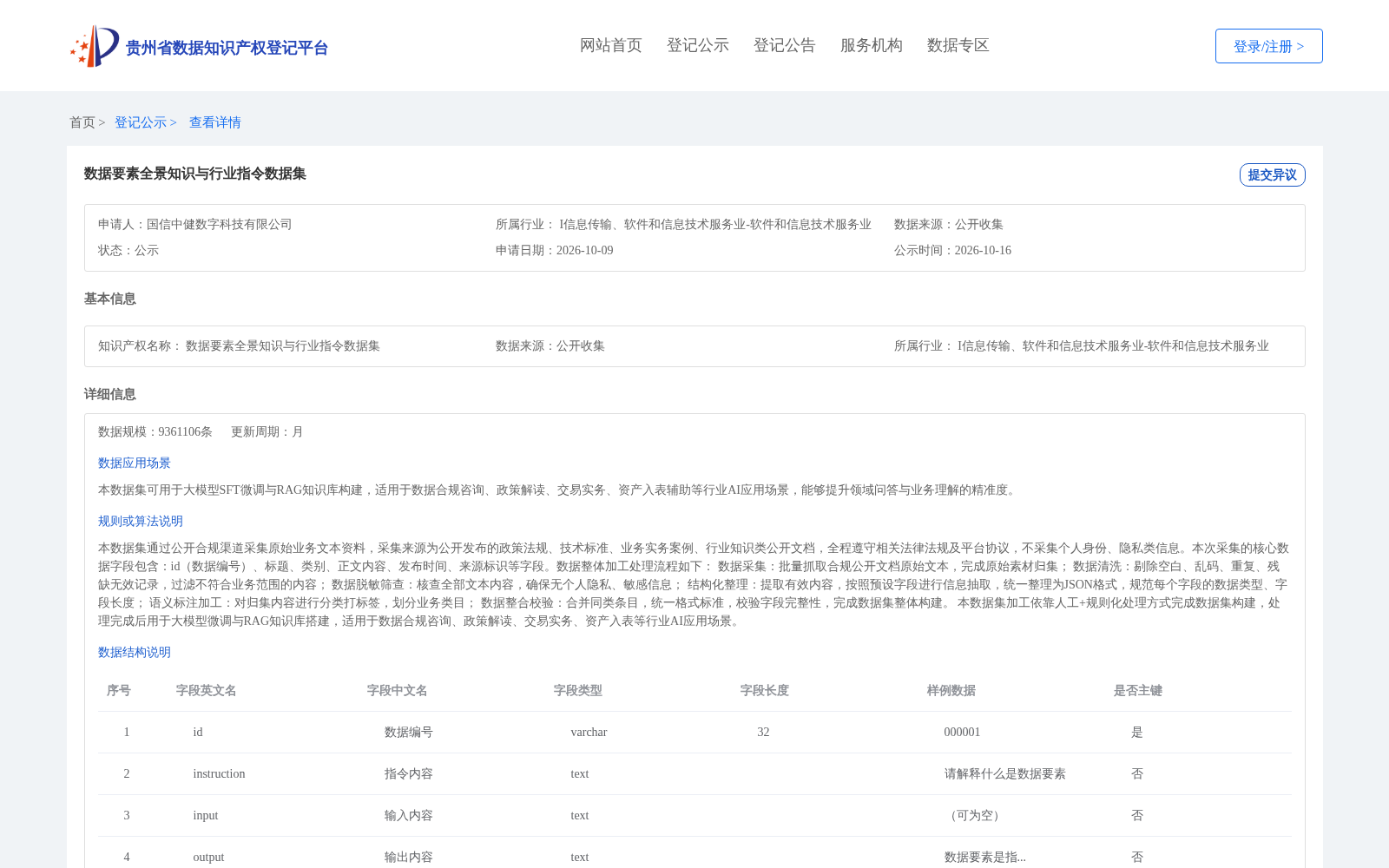Click the id field cell

pyautogui.click(x=198, y=732)
